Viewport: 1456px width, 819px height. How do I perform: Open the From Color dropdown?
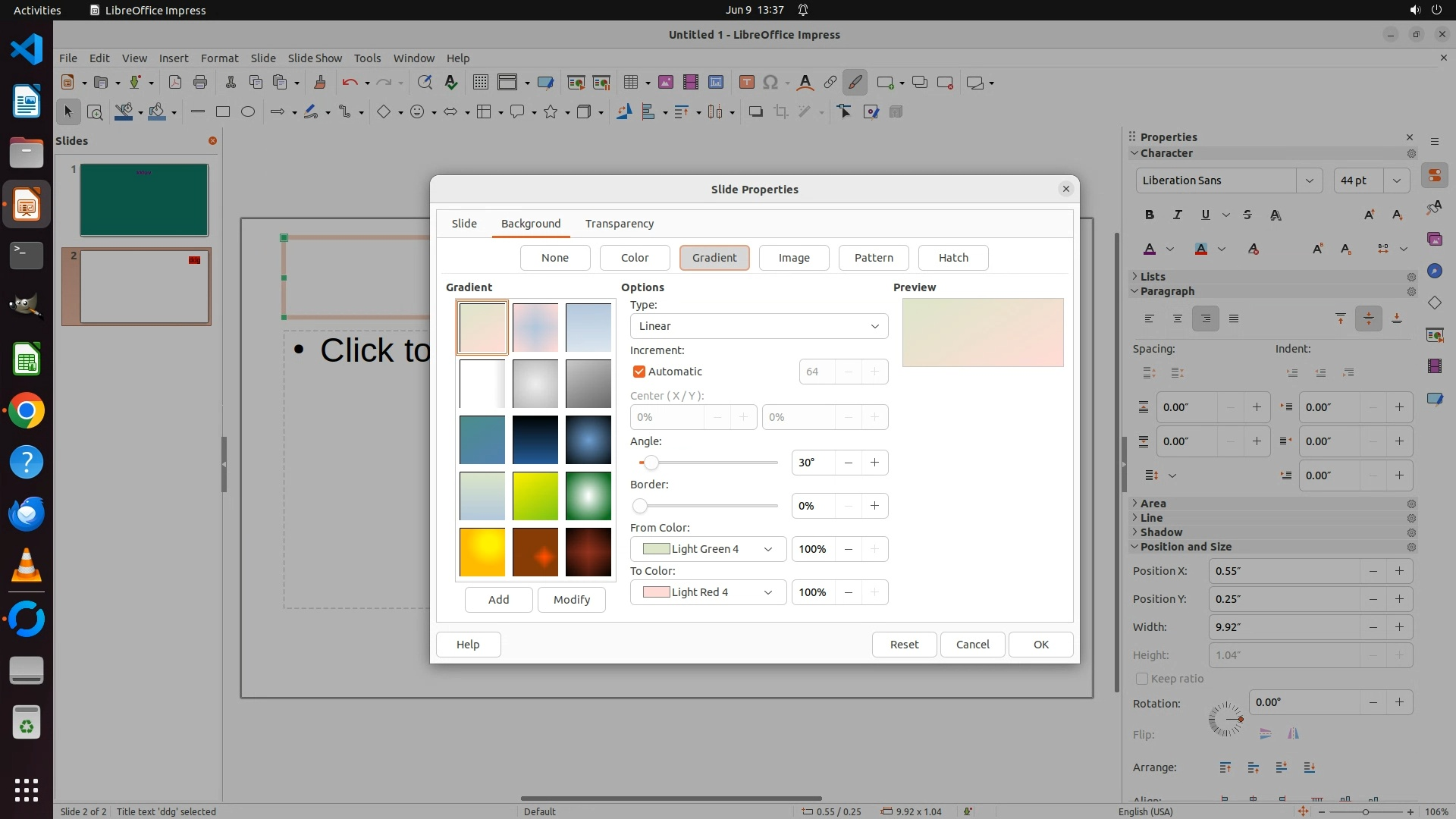tap(708, 549)
